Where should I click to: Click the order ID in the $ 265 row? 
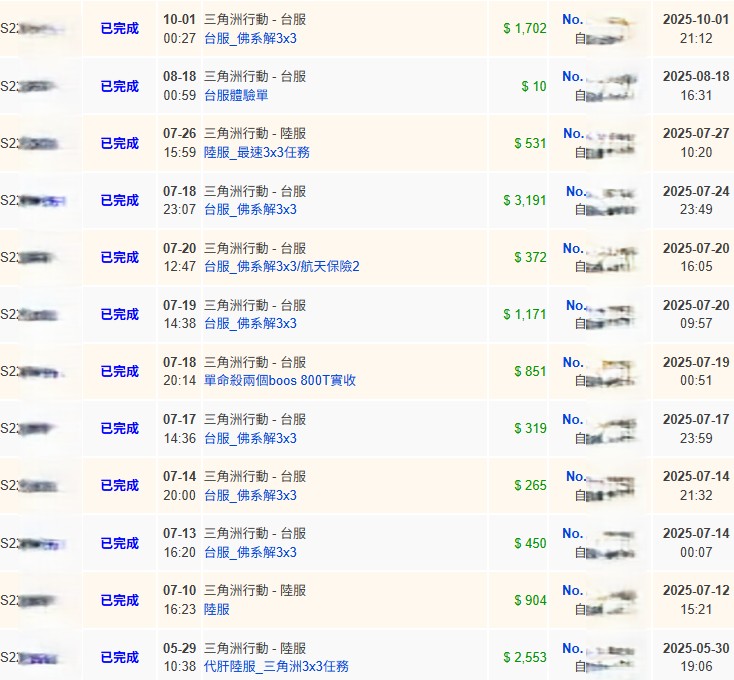(x=28, y=485)
